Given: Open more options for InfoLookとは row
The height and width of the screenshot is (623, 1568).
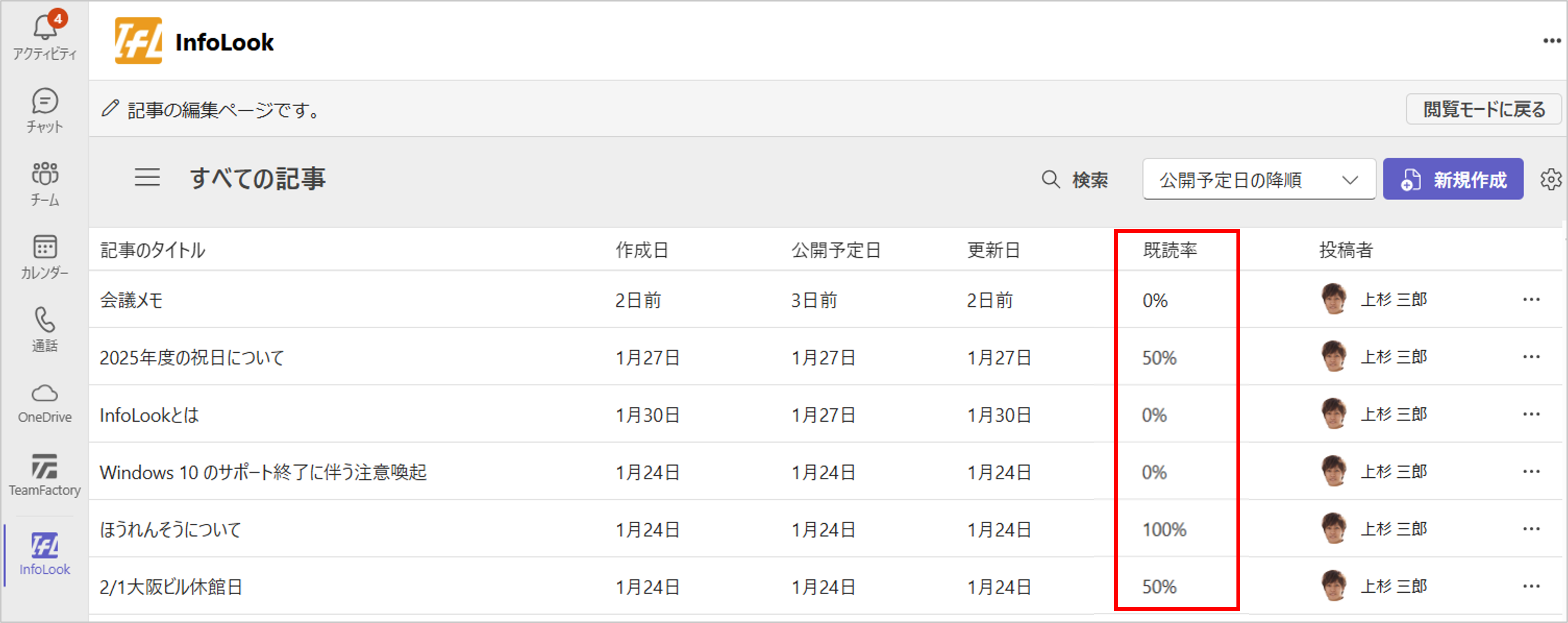Looking at the screenshot, I should (x=1531, y=414).
